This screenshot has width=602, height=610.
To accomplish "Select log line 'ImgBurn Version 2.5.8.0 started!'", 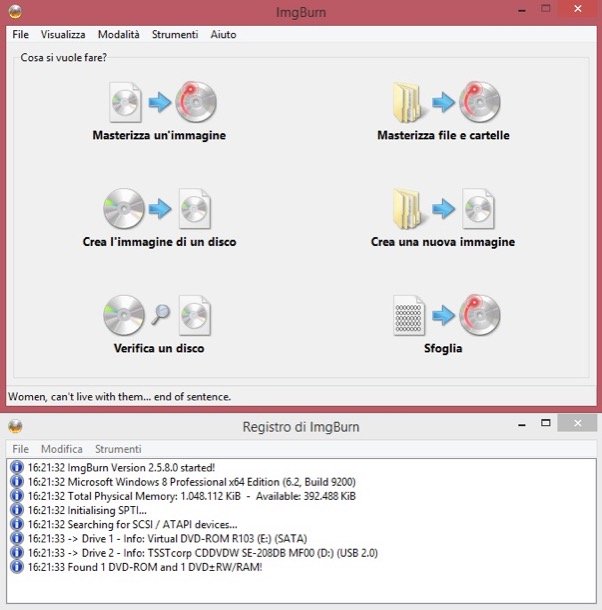I will coord(121,467).
